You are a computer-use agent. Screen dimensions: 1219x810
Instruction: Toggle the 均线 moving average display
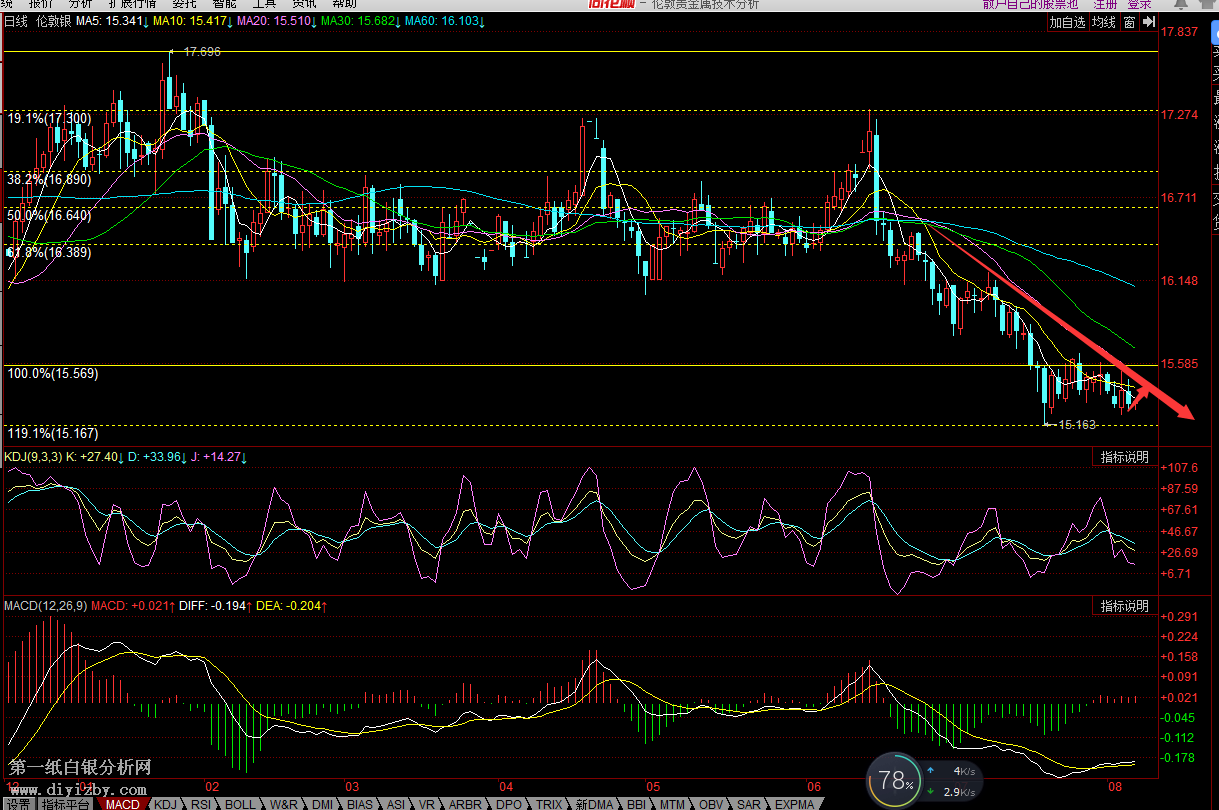[x=1104, y=22]
